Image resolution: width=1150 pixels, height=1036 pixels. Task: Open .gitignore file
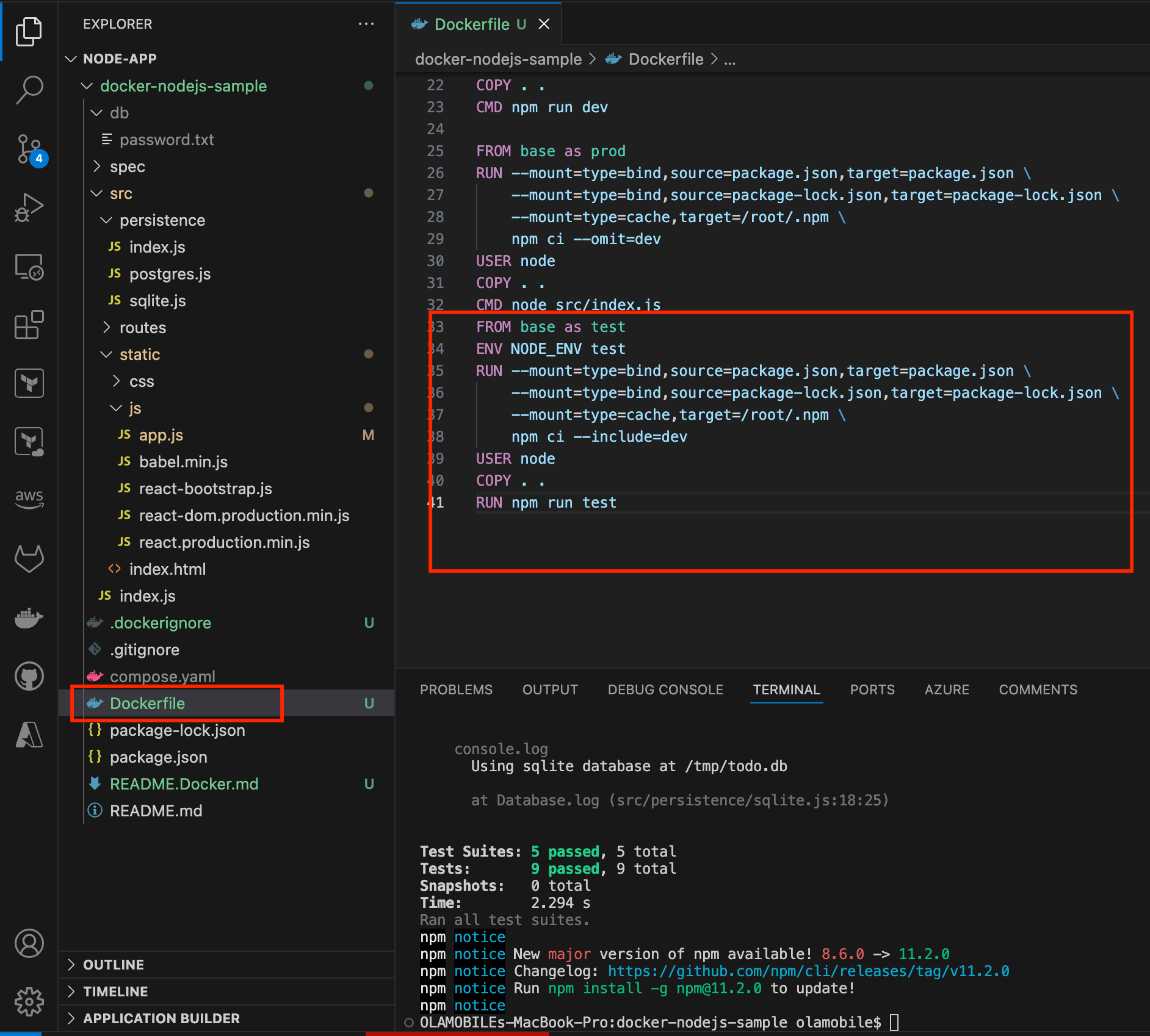click(226, 650)
